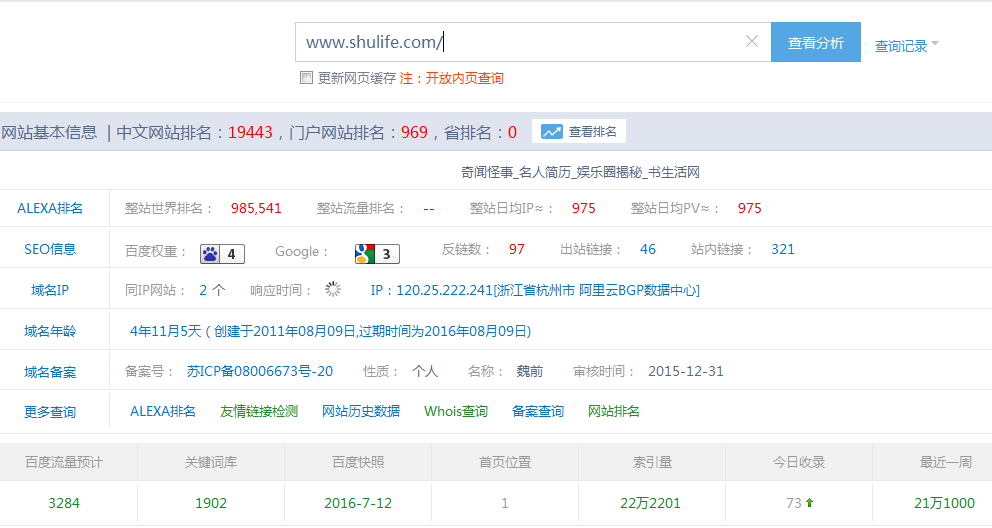Click the 同IP网站 count 2 个
The width and height of the screenshot is (992, 528).
click(212, 290)
